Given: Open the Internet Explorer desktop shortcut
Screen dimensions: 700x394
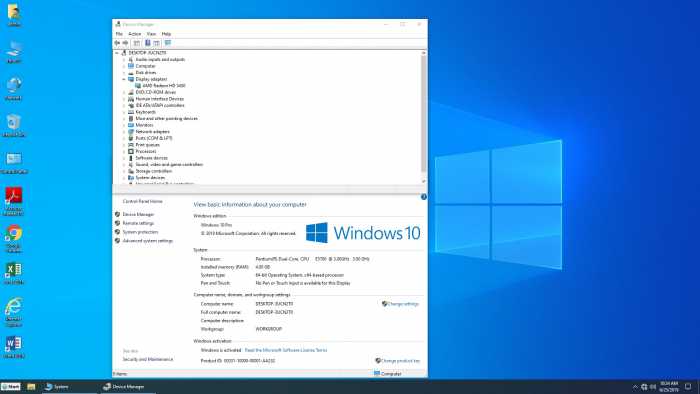Looking at the screenshot, I should (x=14, y=311).
